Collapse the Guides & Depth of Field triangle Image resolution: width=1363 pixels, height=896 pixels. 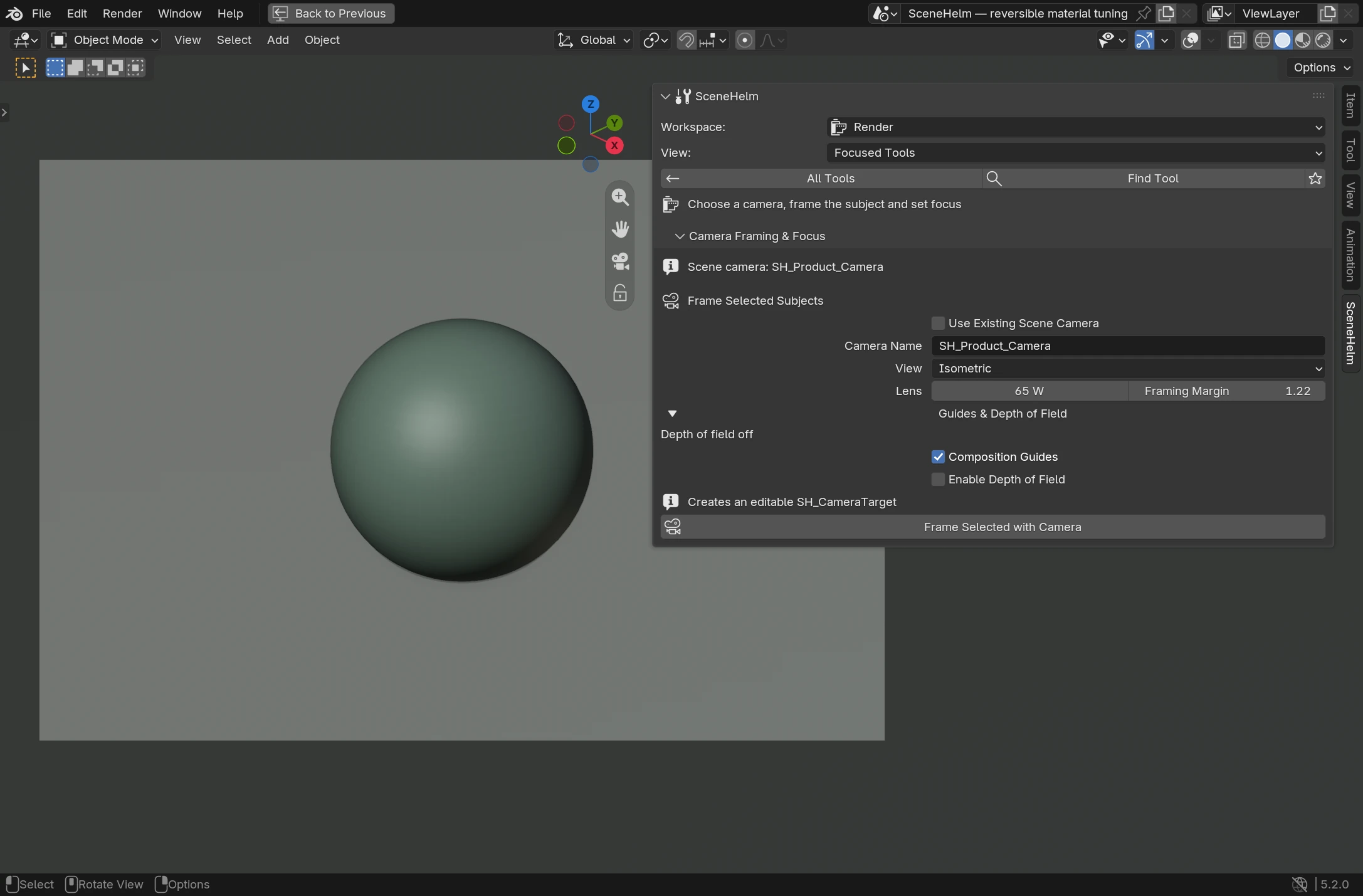[x=672, y=414]
